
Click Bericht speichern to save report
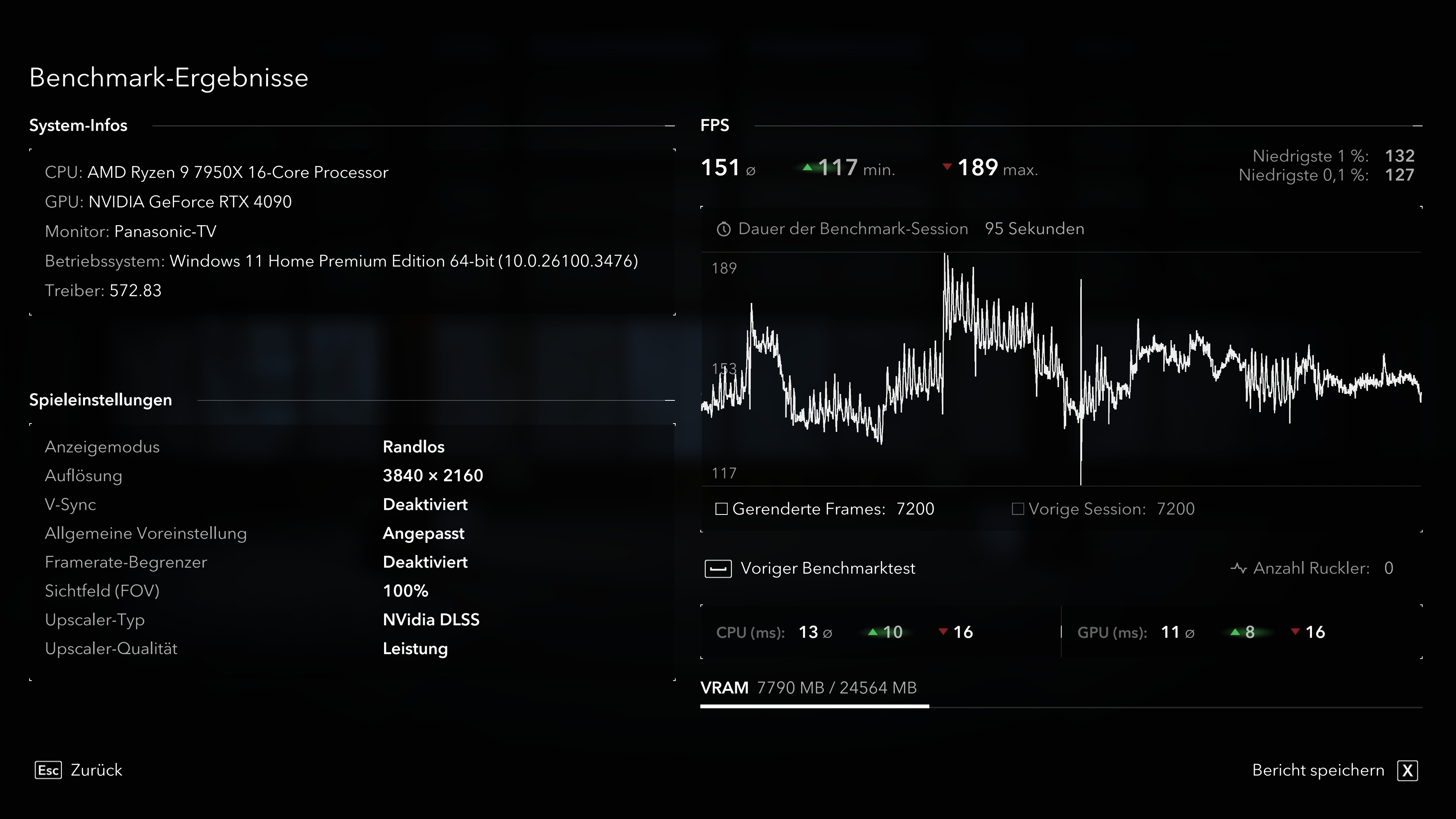click(1318, 770)
